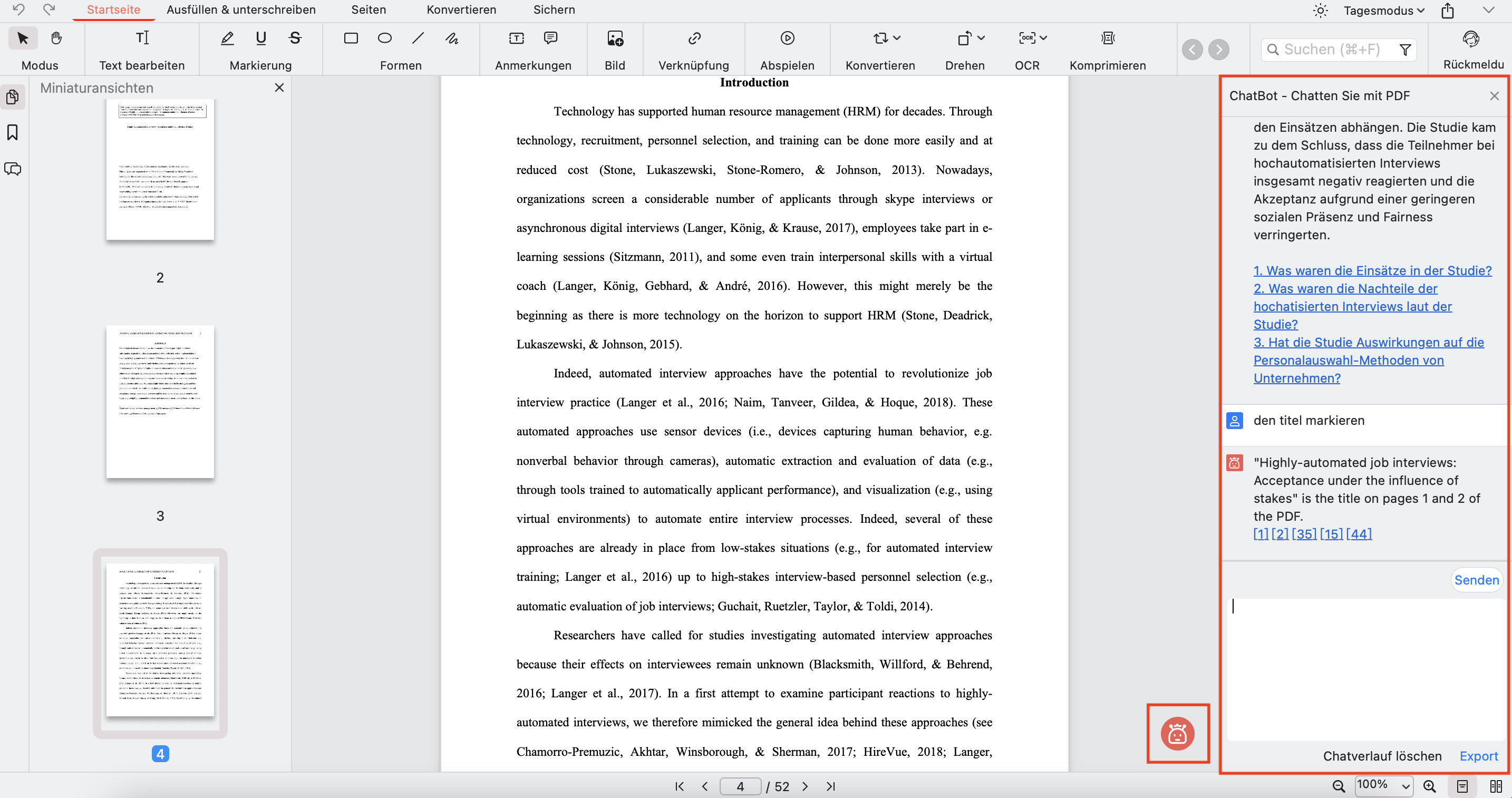This screenshot has width=1512, height=798.
Task: Select page 3 thumbnail
Action: [160, 402]
